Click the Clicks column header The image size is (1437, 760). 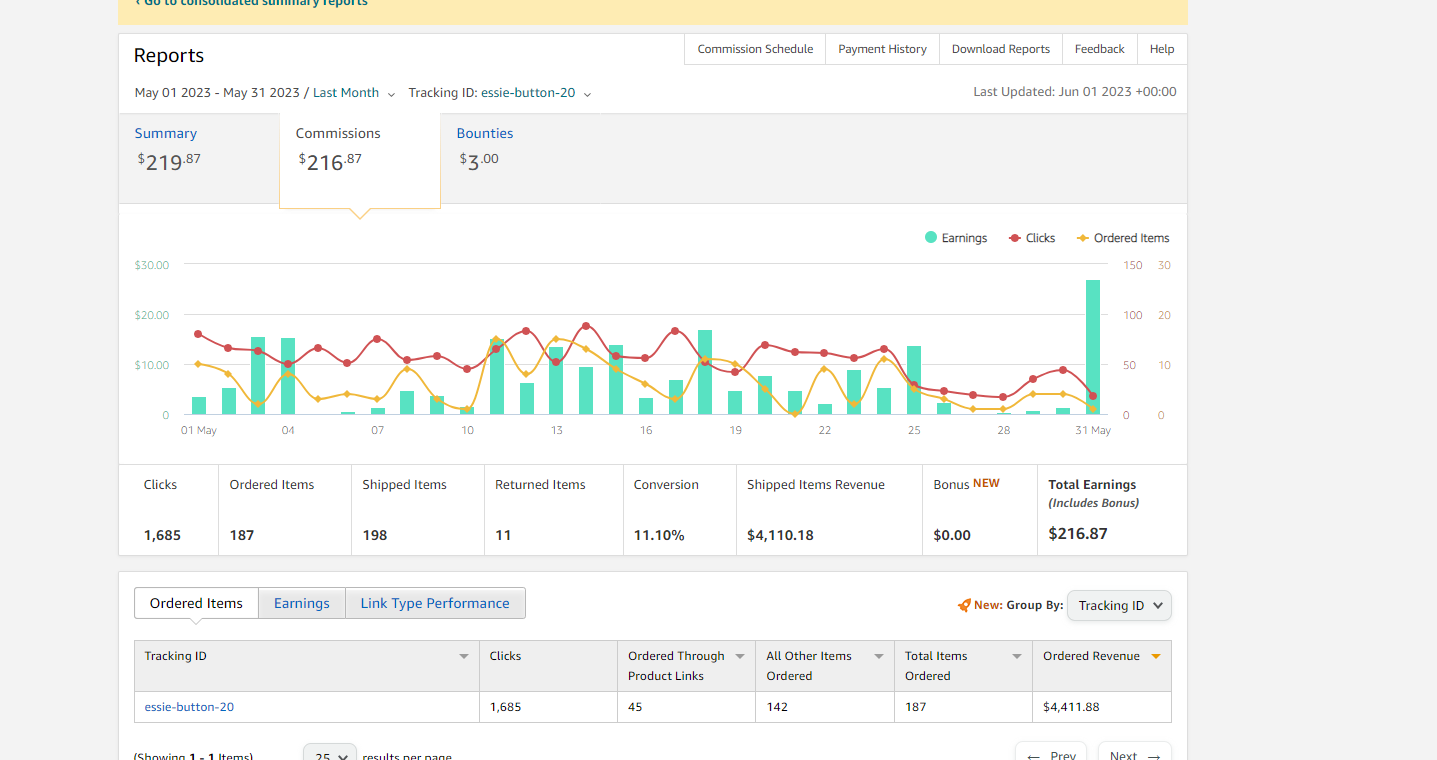pyautogui.click(x=548, y=666)
